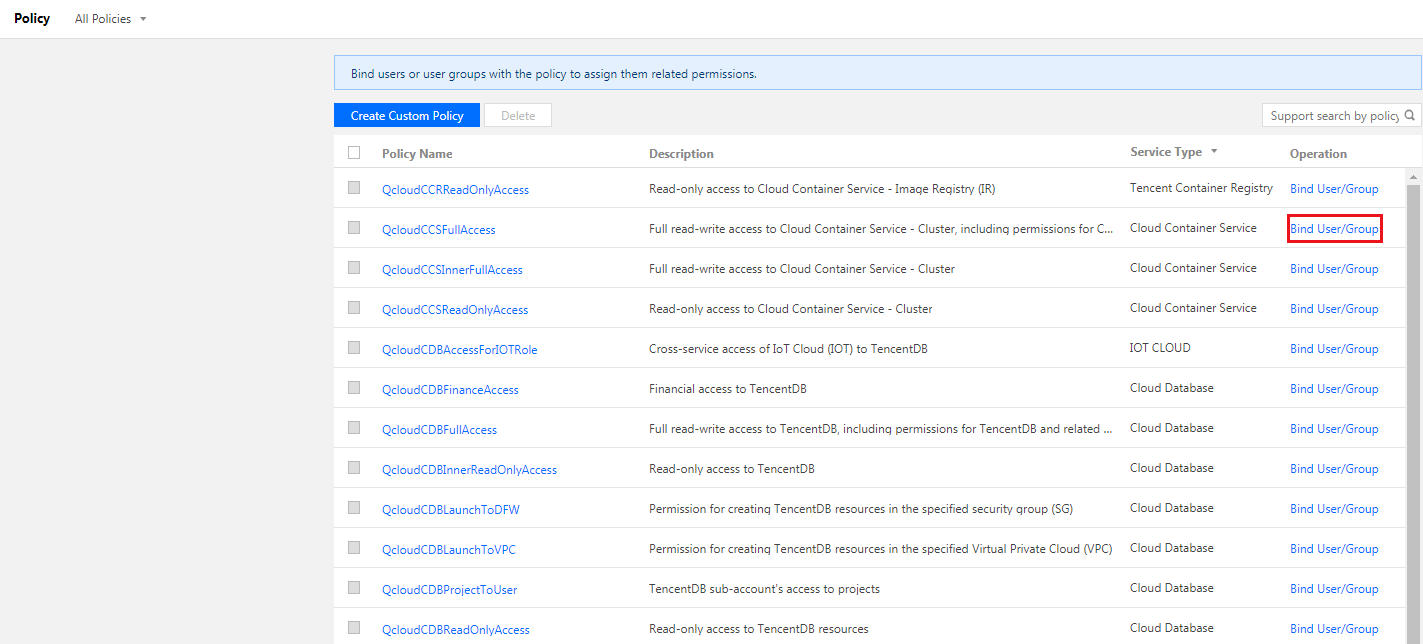The width and height of the screenshot is (1423, 644).
Task: Open the QcloudCDBFinanceAccess policy link
Action: [450, 390]
